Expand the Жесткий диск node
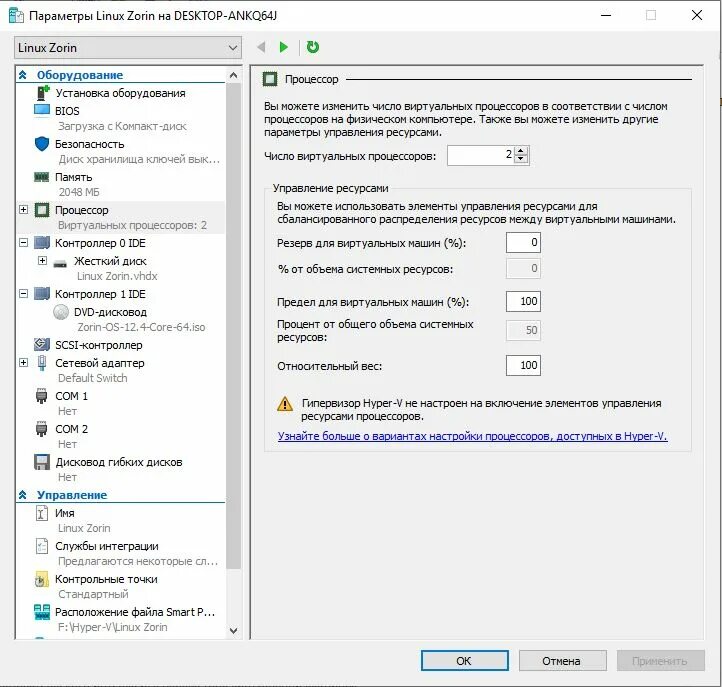This screenshot has width=722, height=687. point(42,261)
